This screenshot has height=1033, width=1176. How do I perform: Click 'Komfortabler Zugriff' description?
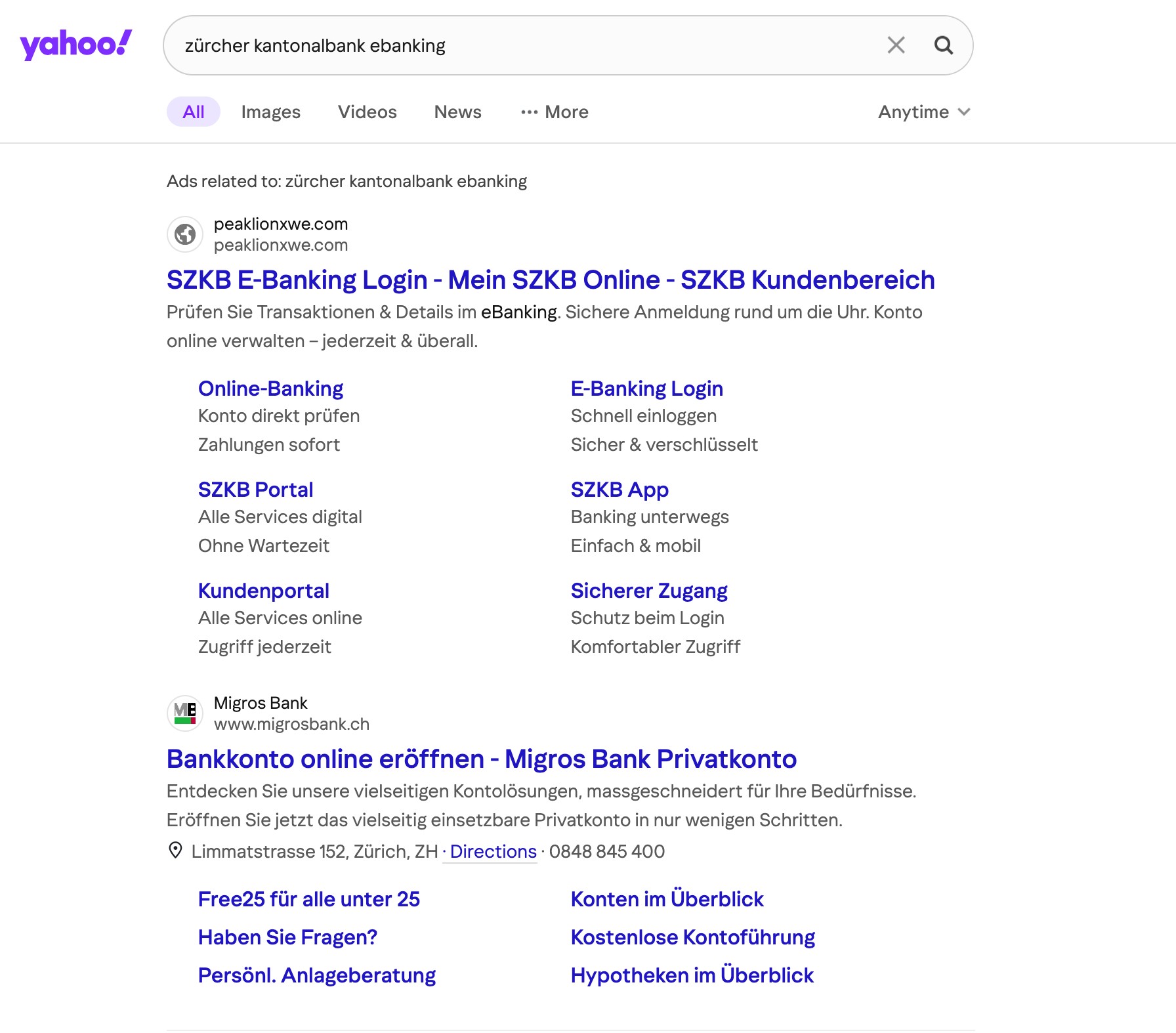tap(656, 647)
